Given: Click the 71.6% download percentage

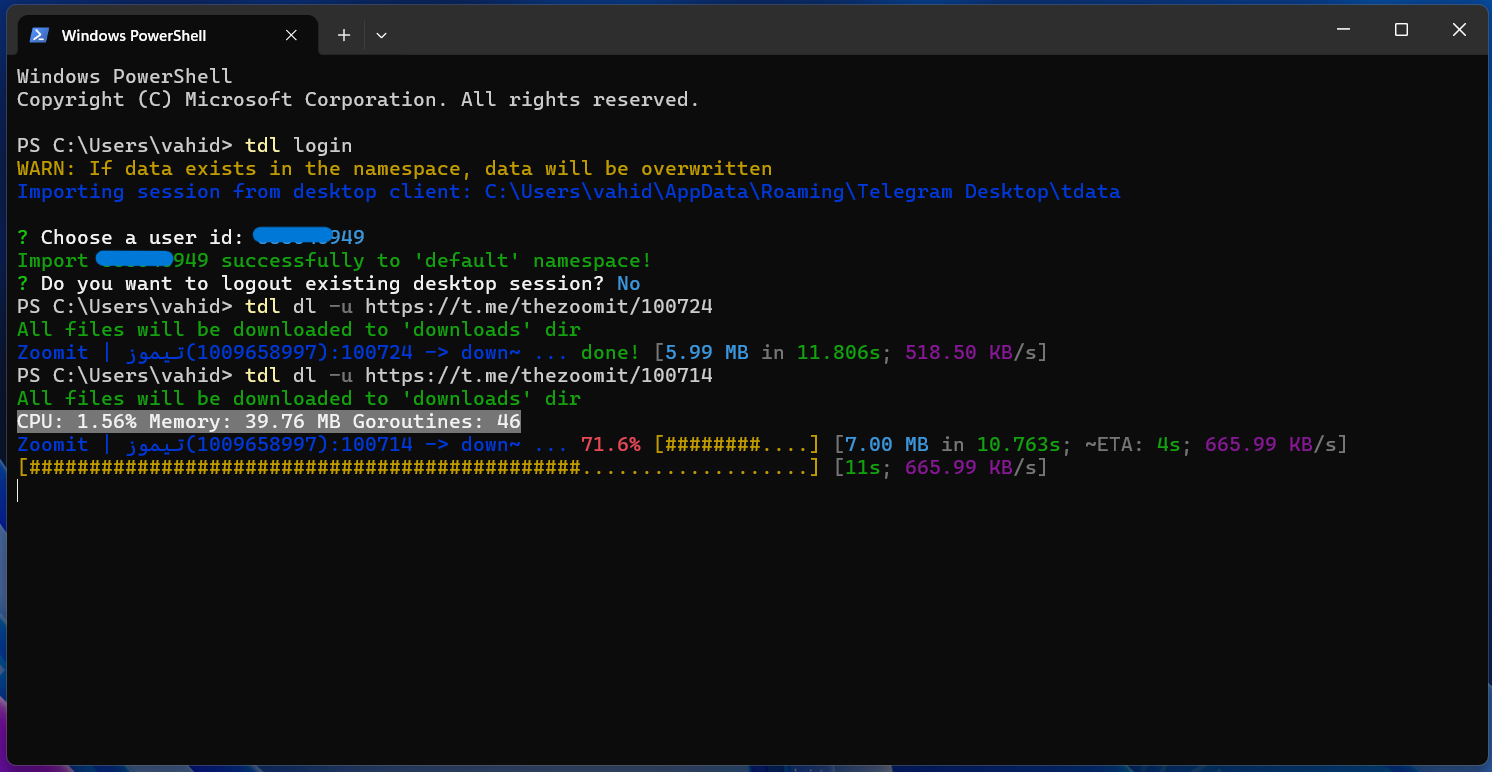Looking at the screenshot, I should pyautogui.click(x=611, y=445).
